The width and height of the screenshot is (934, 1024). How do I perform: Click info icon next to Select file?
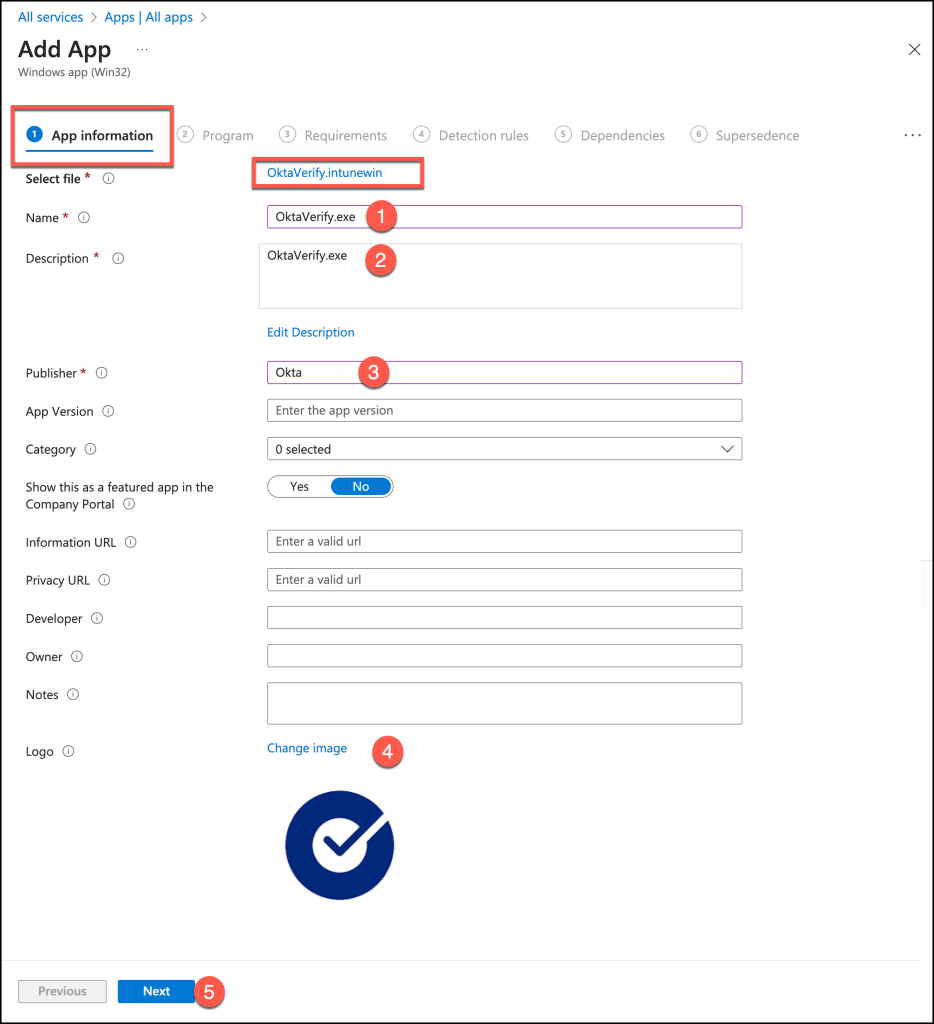pyautogui.click(x=109, y=179)
